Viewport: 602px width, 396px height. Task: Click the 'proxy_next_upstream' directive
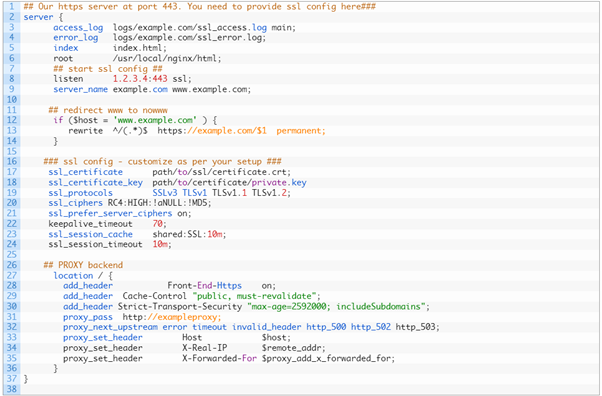click(x=110, y=327)
